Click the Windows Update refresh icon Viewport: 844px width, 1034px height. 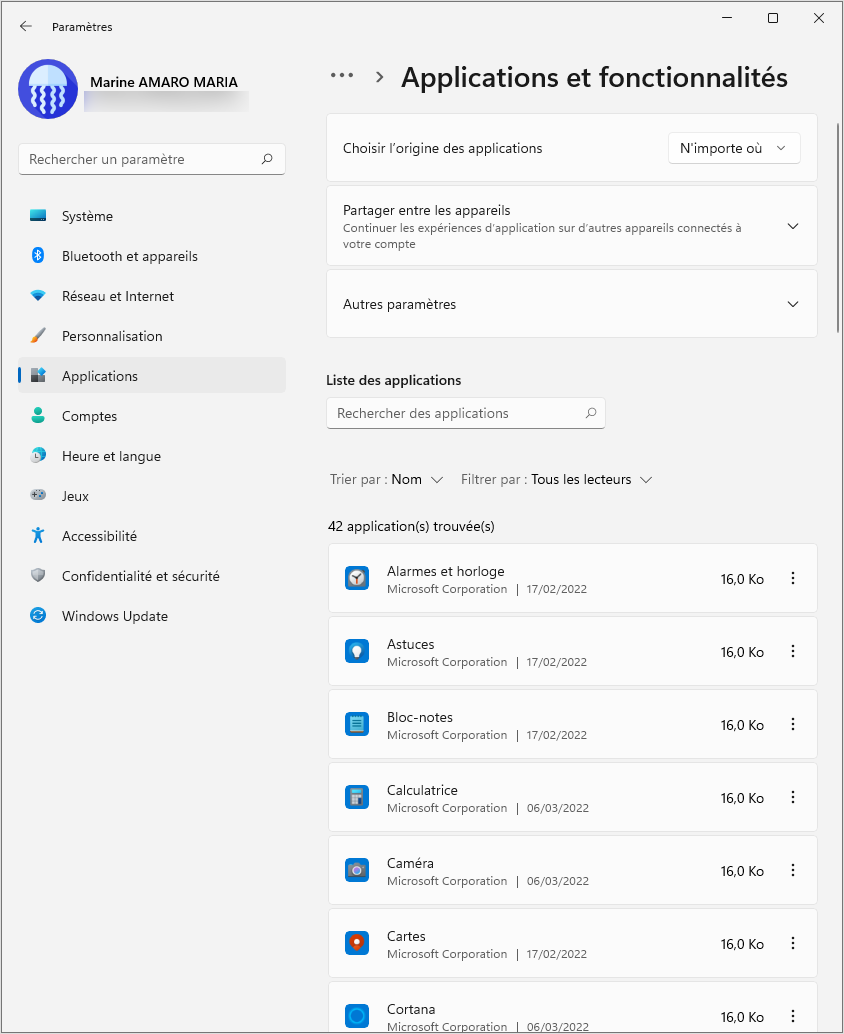coord(38,615)
